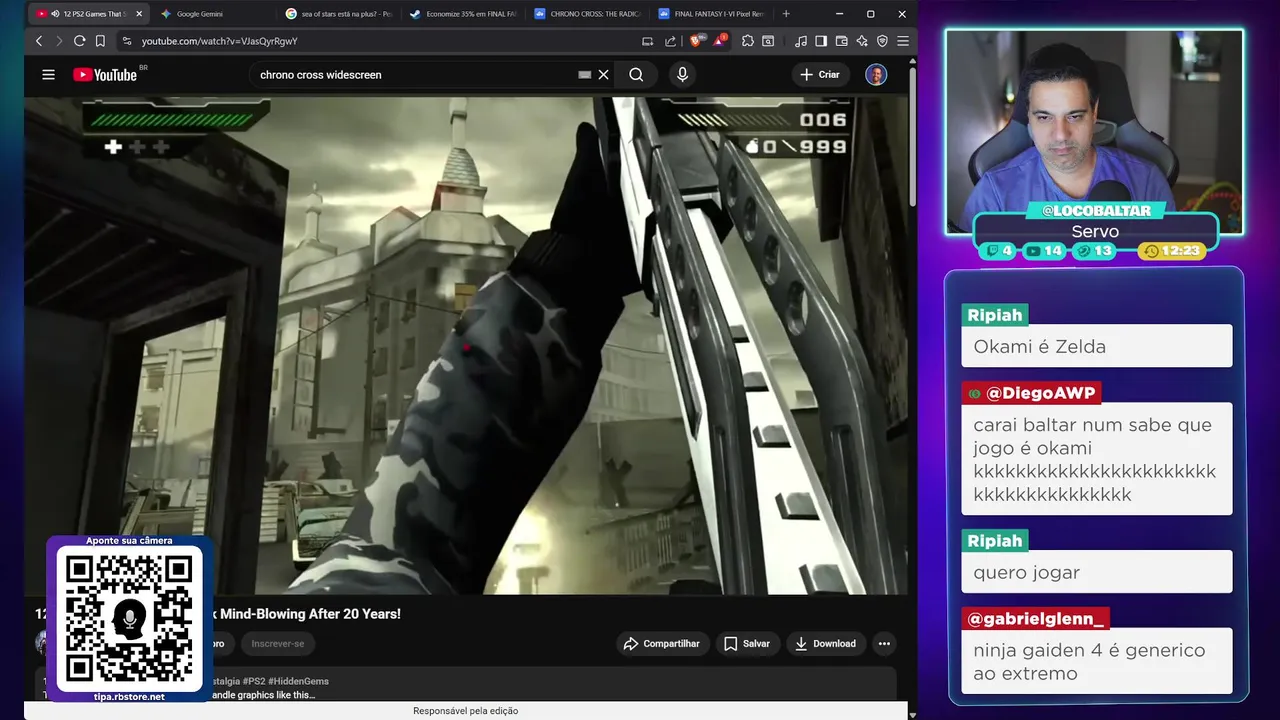Click the @gabrielglenn_ username in chat

(x=1035, y=619)
